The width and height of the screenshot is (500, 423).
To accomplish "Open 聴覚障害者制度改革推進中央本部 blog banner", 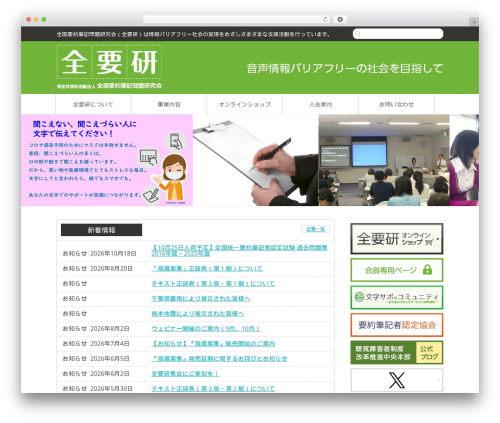I will (x=397, y=353).
